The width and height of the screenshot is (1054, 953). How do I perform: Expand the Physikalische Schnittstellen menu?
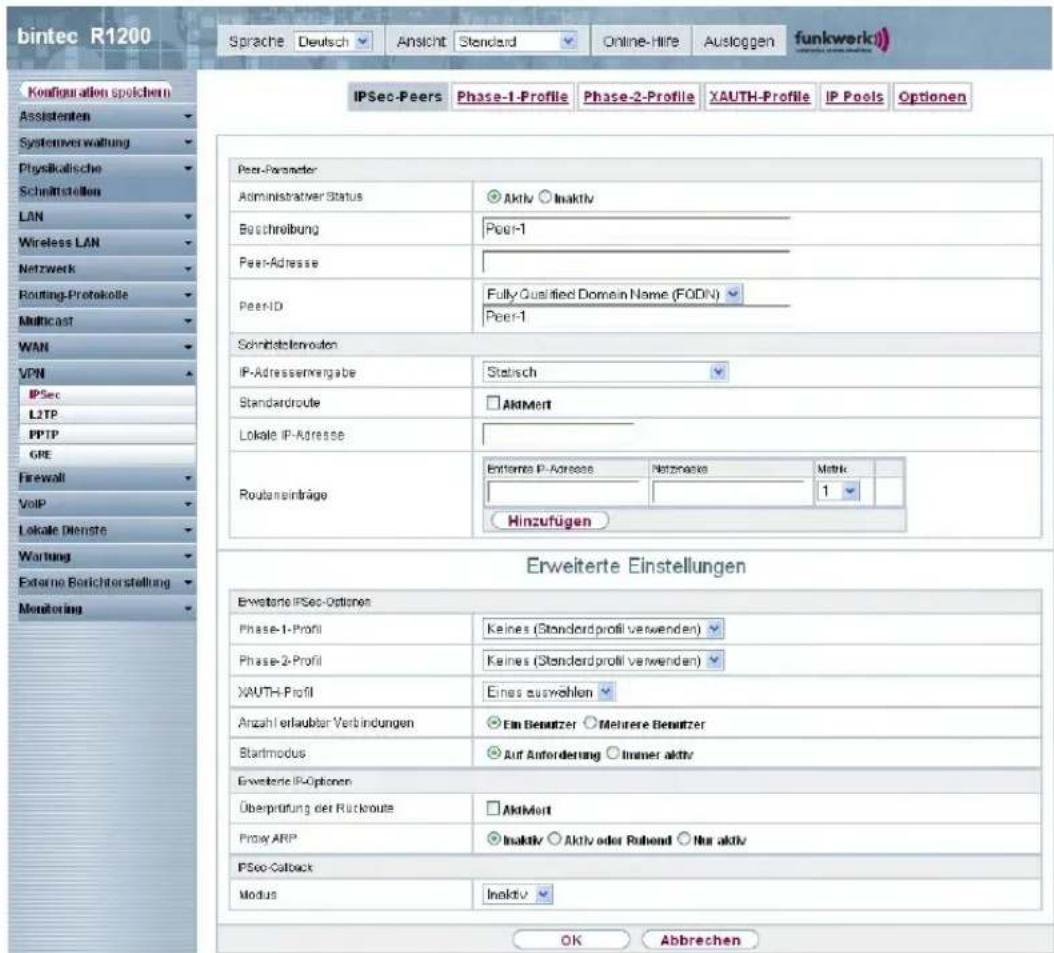(x=104, y=179)
